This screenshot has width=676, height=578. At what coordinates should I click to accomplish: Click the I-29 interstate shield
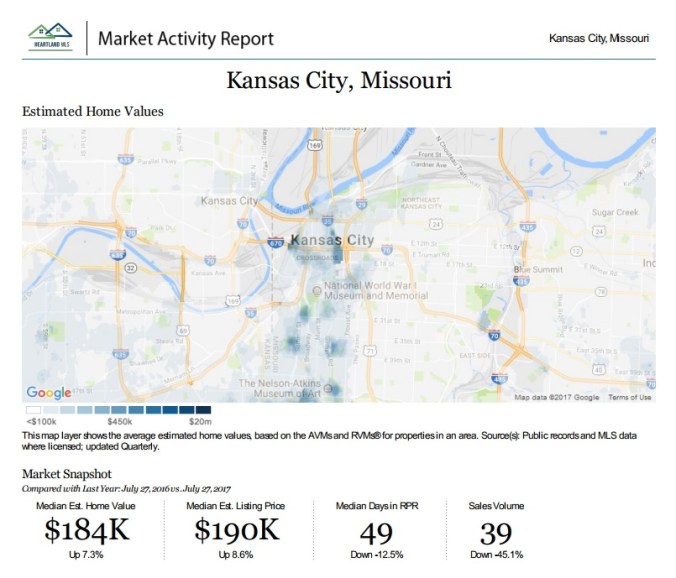tap(361, 203)
